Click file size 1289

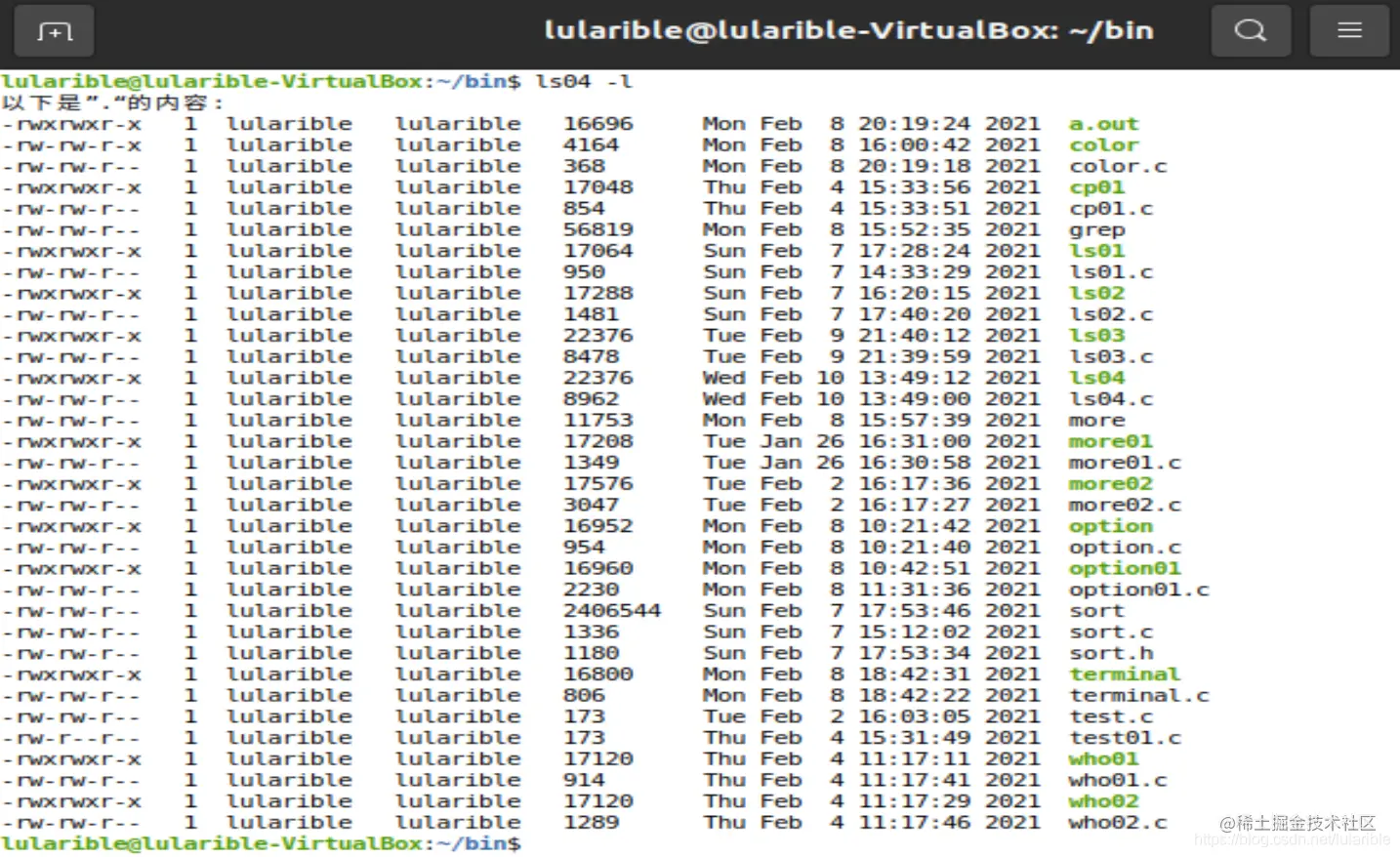pos(592,823)
